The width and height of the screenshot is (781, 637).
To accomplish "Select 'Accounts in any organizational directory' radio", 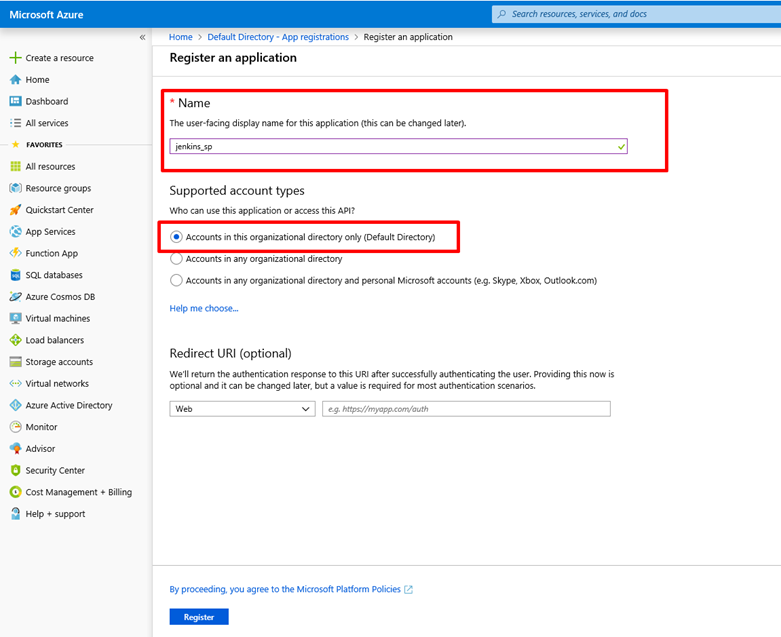I will click(176, 259).
